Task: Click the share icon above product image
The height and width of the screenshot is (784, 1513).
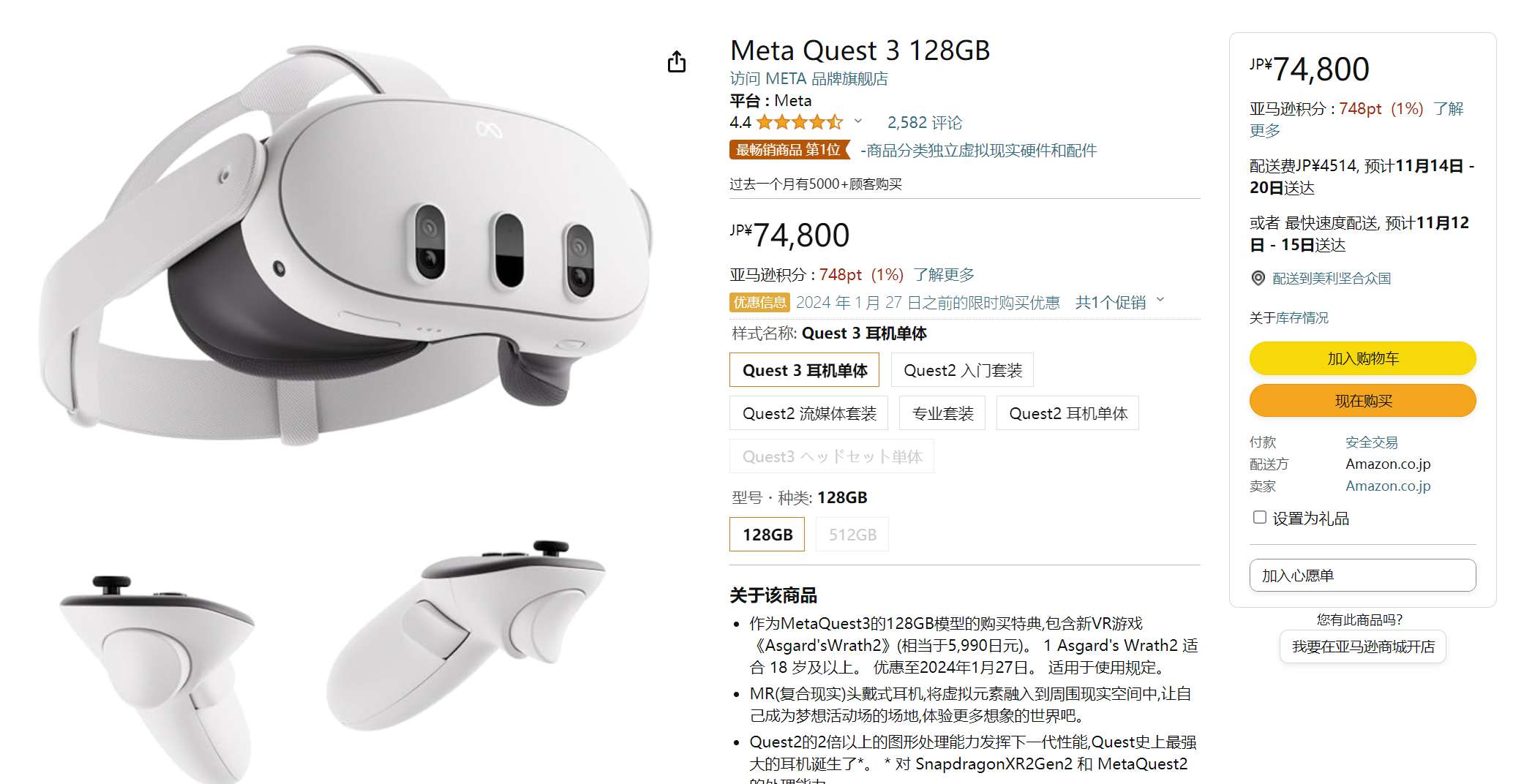Action: pyautogui.click(x=677, y=62)
